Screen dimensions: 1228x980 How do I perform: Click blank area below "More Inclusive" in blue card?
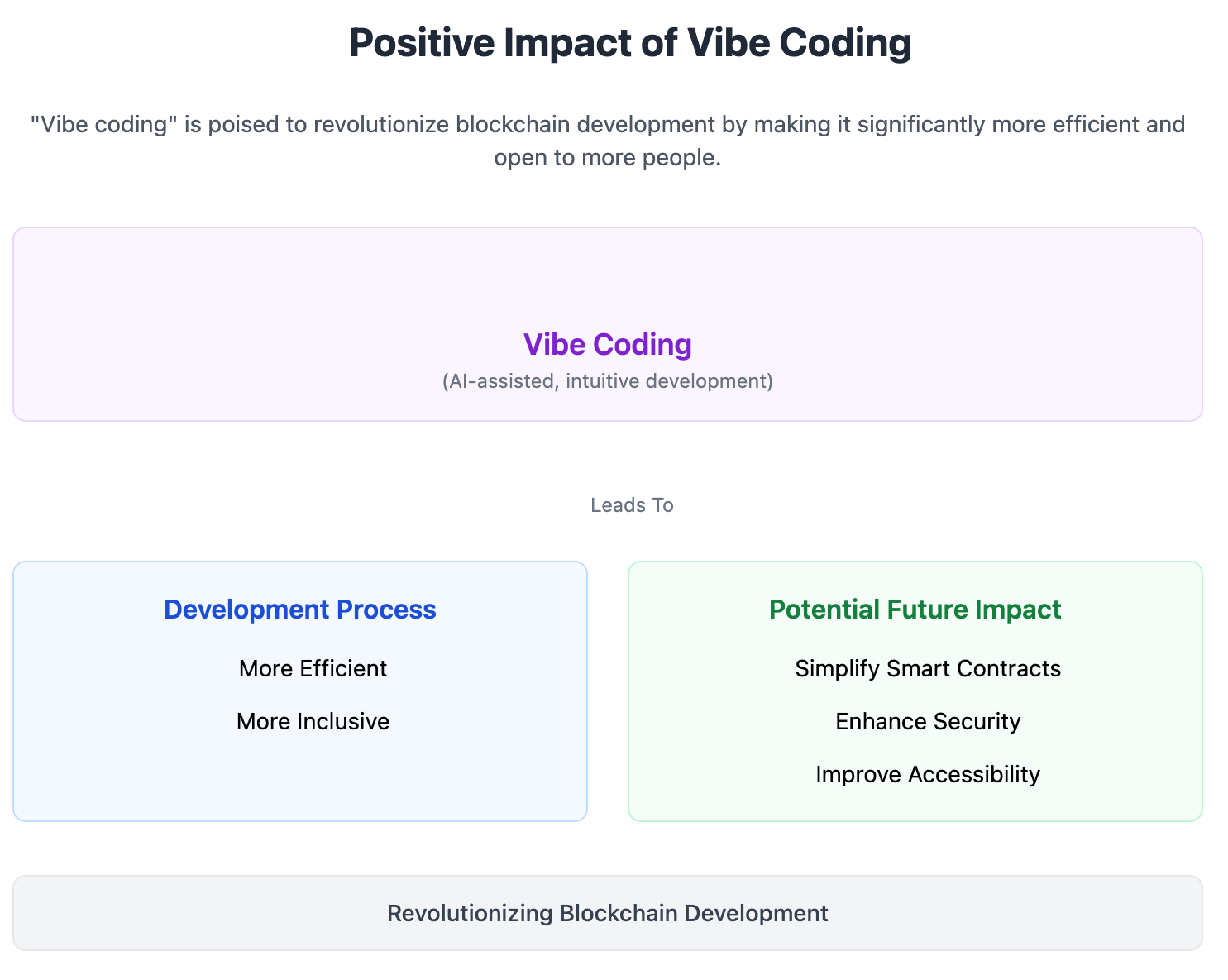point(300,777)
